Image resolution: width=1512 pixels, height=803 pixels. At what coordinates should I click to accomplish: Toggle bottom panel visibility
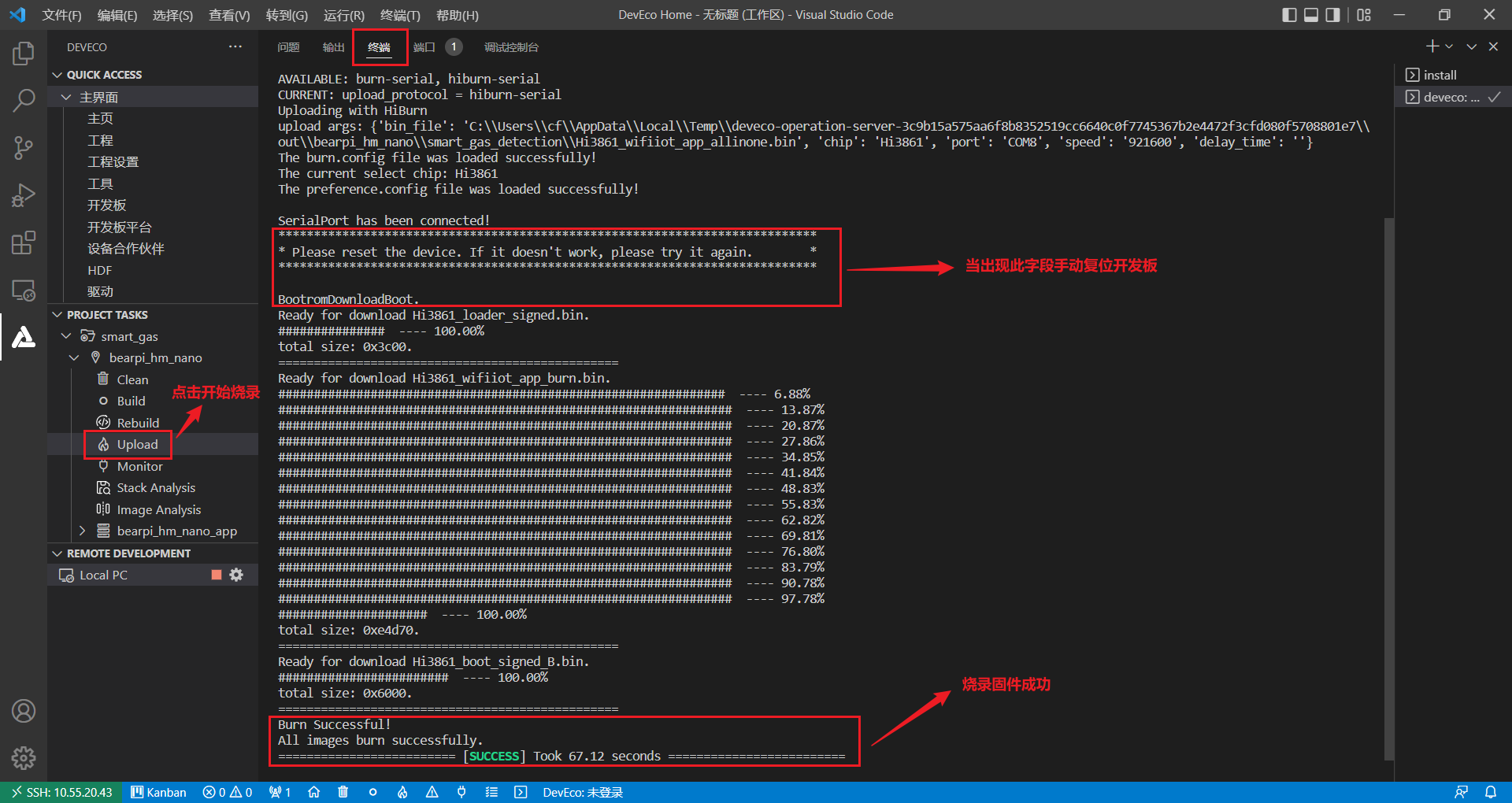[1311, 15]
